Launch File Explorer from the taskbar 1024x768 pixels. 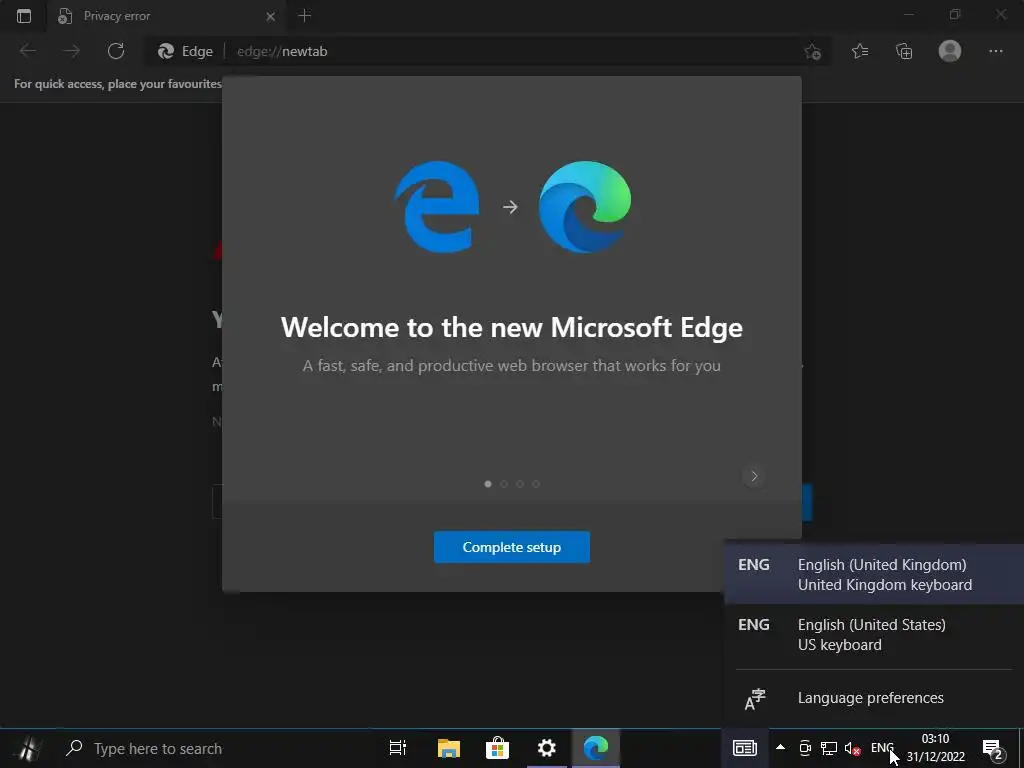pyautogui.click(x=449, y=748)
